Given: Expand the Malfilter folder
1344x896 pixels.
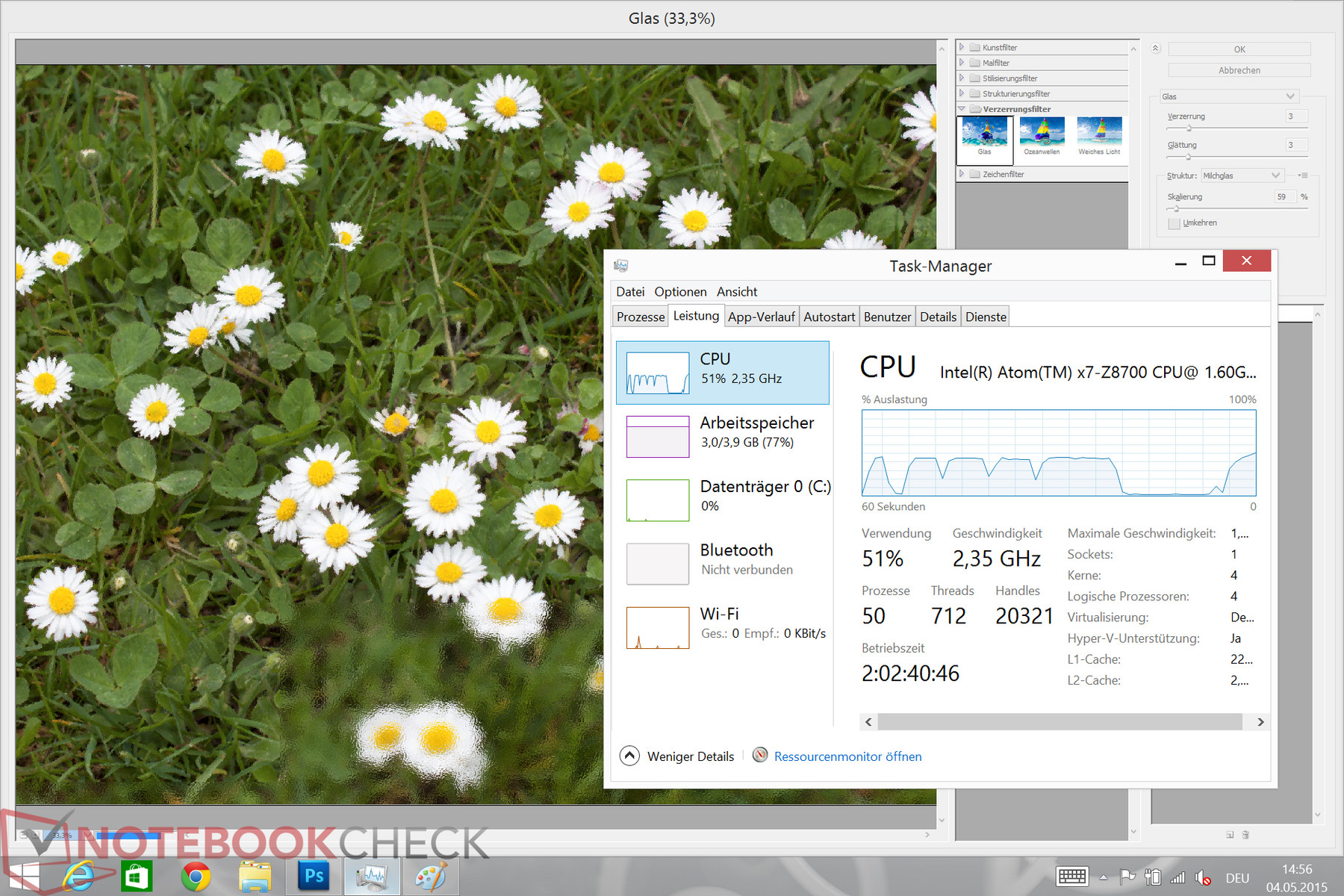Looking at the screenshot, I should point(962,63).
